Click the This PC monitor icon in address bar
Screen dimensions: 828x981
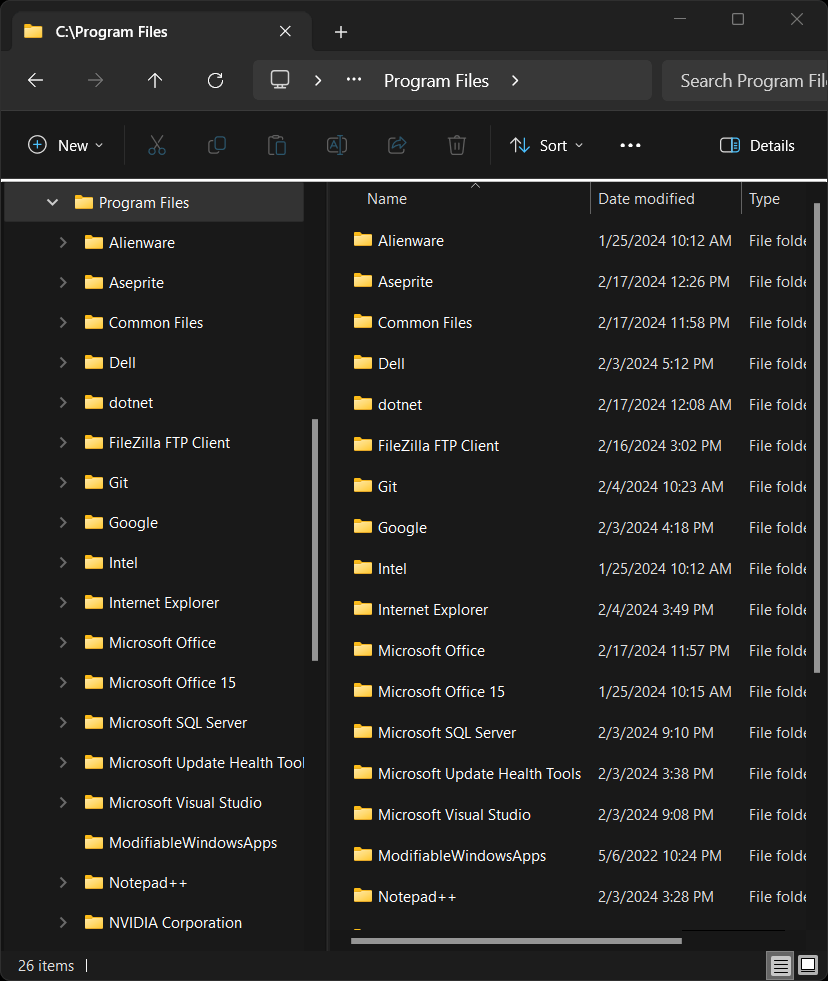pyautogui.click(x=280, y=79)
